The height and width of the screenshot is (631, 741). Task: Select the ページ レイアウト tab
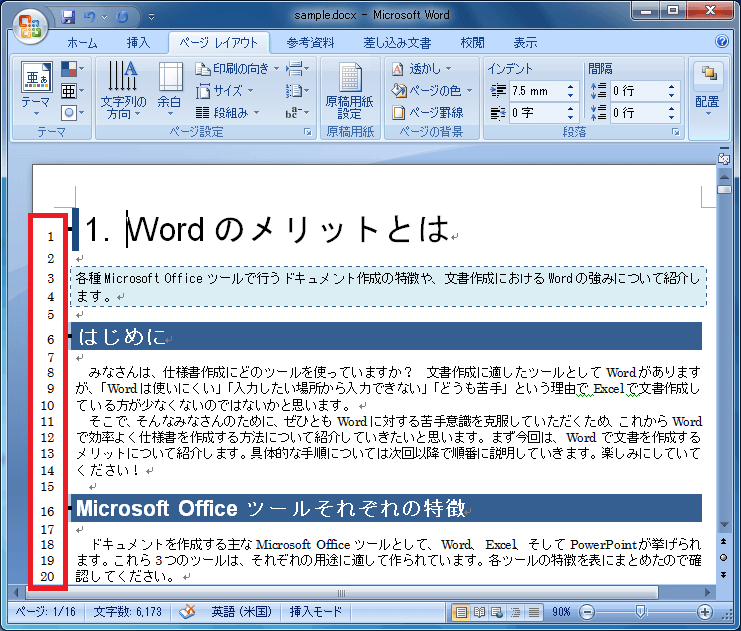pos(219,43)
